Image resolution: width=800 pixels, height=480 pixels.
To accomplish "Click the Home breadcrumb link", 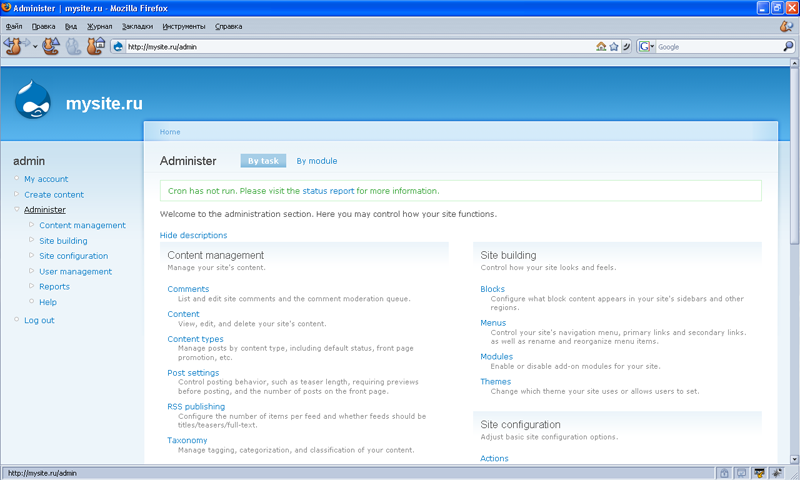I will click(x=170, y=132).
